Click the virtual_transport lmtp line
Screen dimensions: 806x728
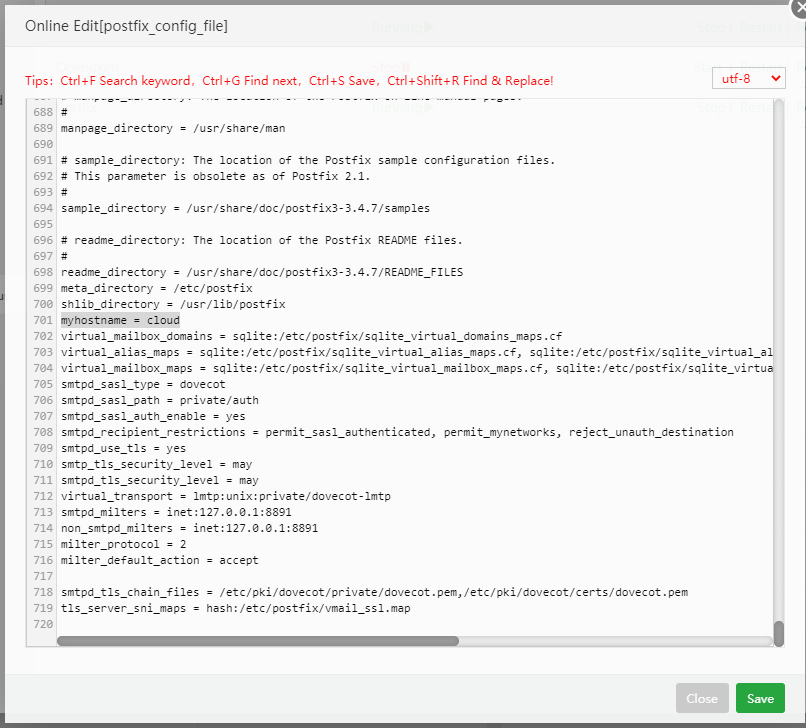pyautogui.click(x=226, y=496)
